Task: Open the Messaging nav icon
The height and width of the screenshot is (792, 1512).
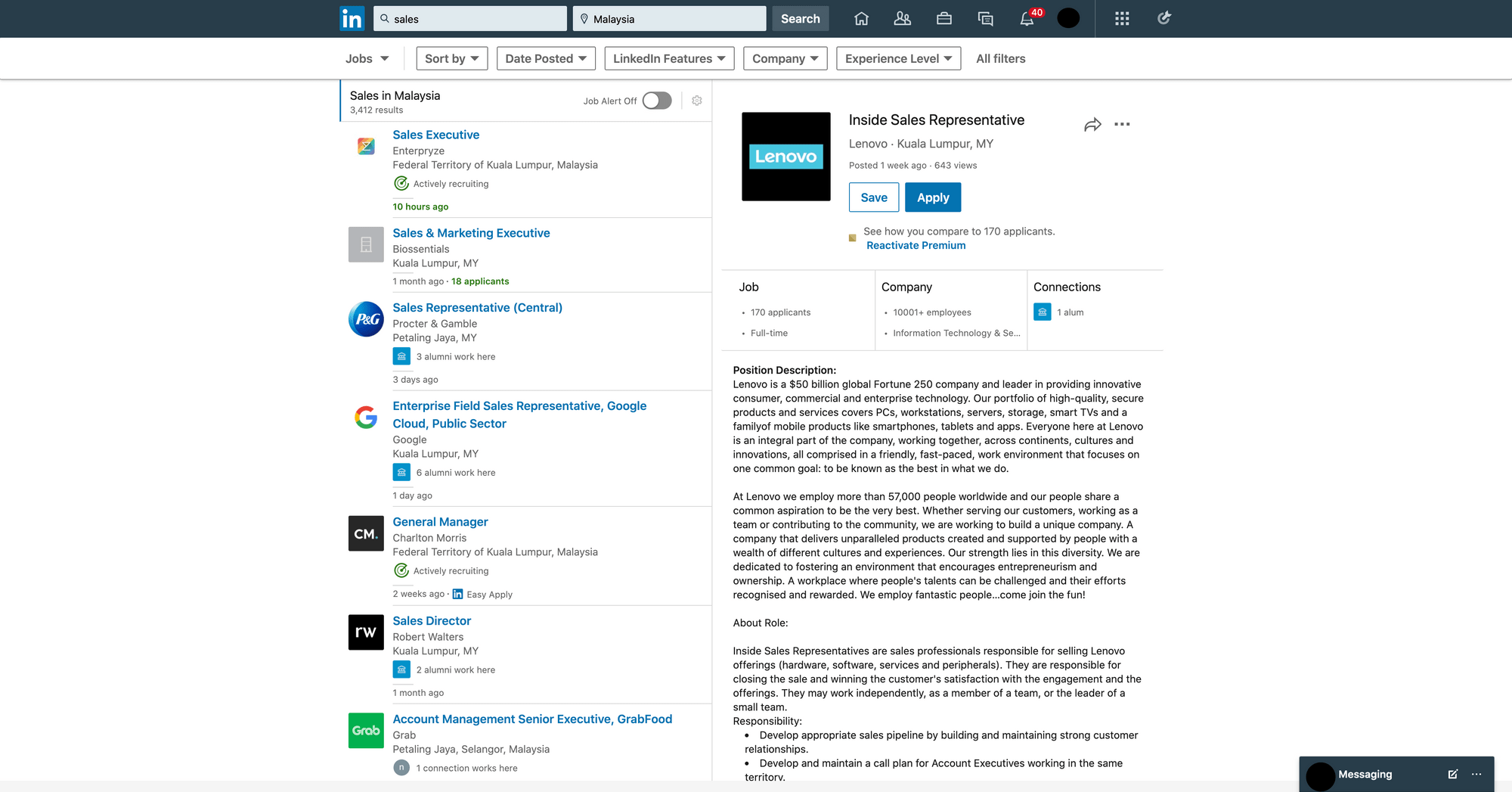Action: click(985, 19)
